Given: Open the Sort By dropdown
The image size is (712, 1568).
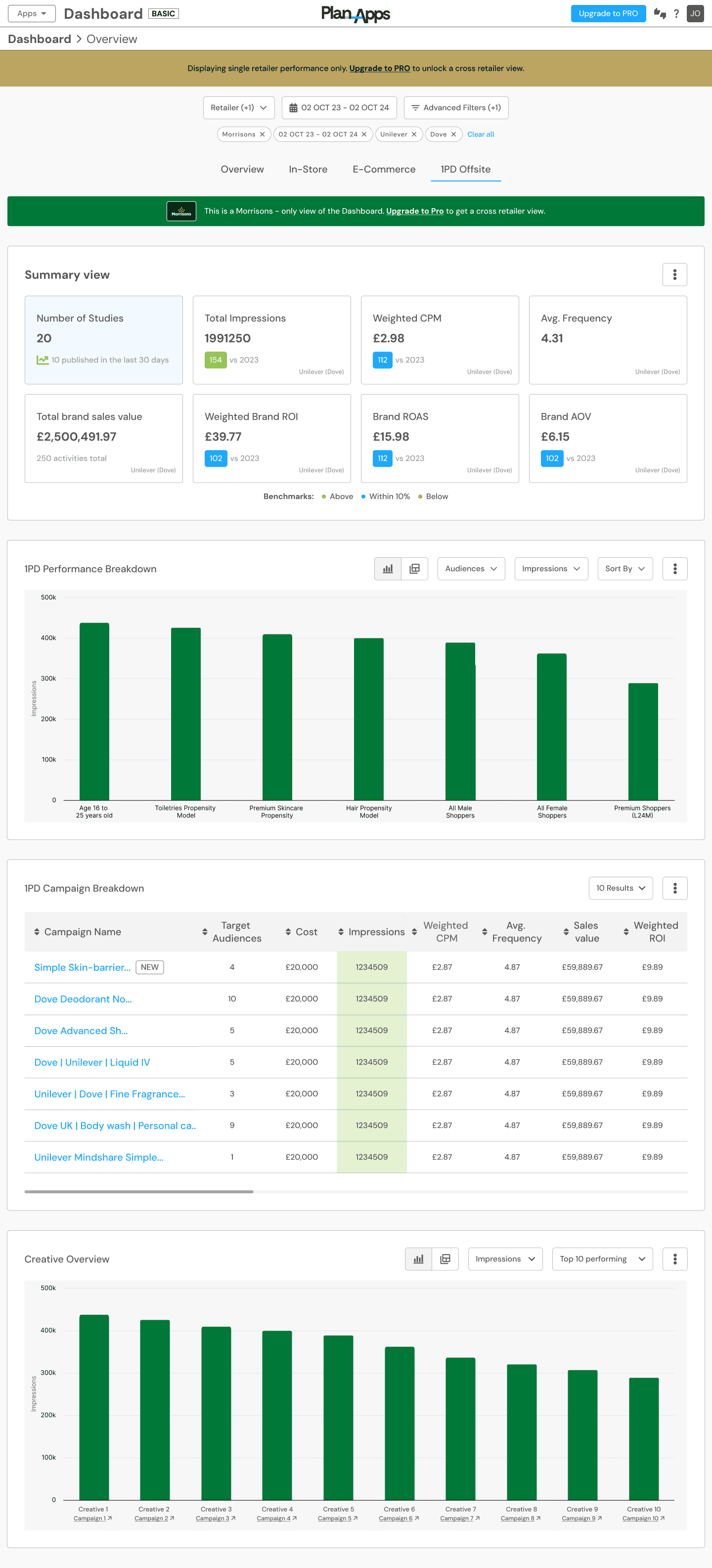Looking at the screenshot, I should coord(625,569).
